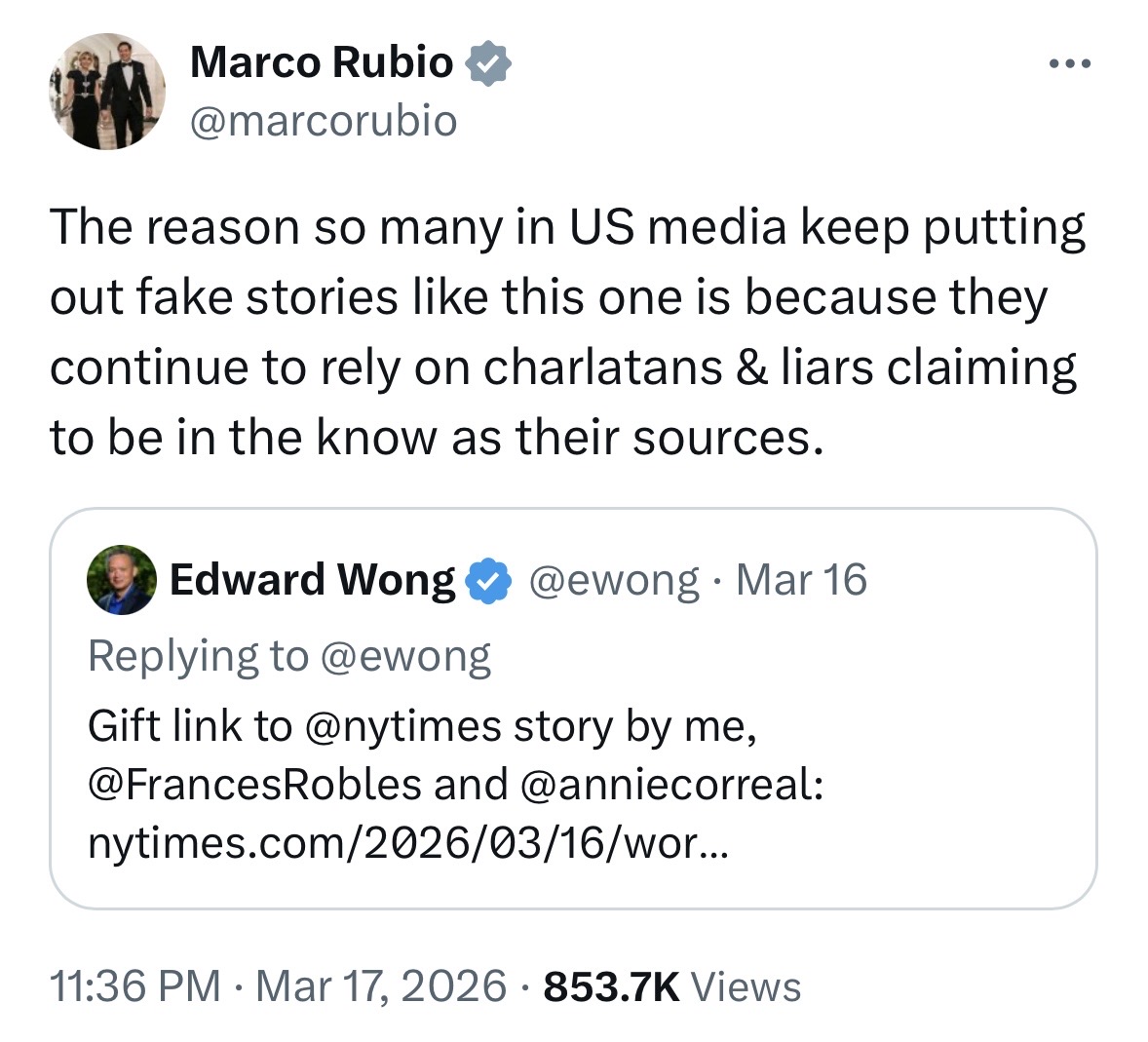This screenshot has width=1148, height=1042.
Task: Open the @ewong handle beside Edward Wong
Action: click(614, 580)
